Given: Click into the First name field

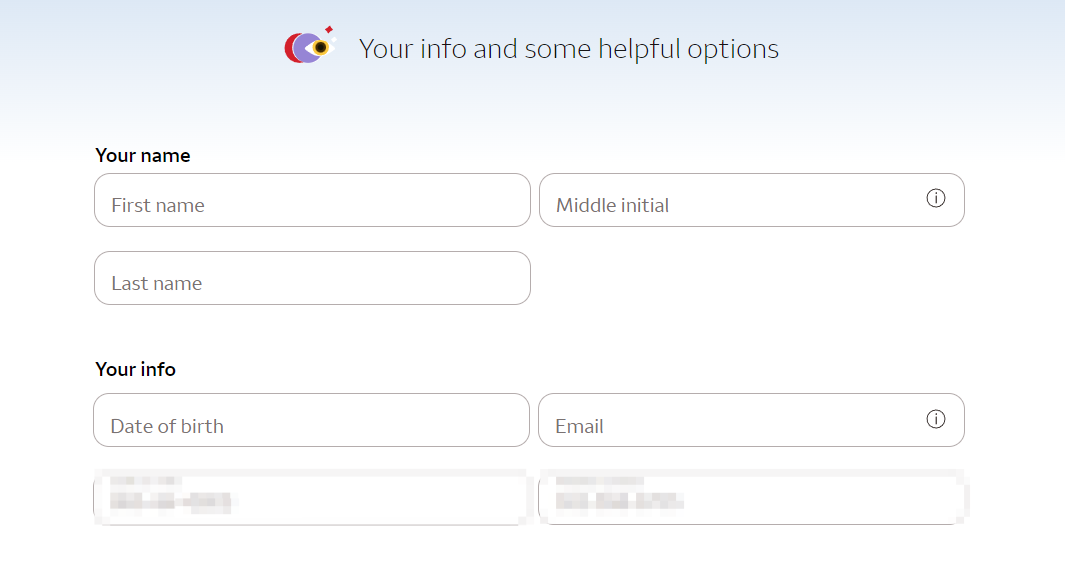Looking at the screenshot, I should (312, 200).
